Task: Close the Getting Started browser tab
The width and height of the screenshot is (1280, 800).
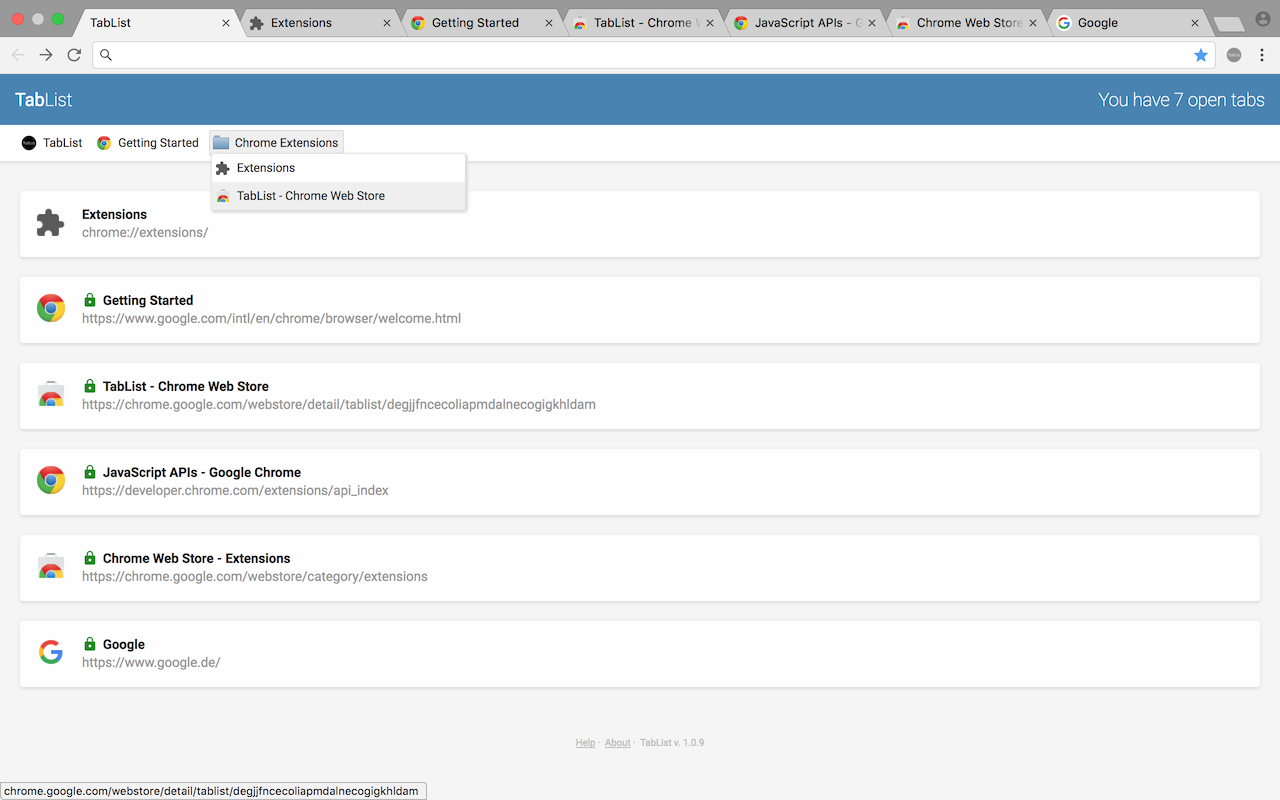Action: [549, 22]
